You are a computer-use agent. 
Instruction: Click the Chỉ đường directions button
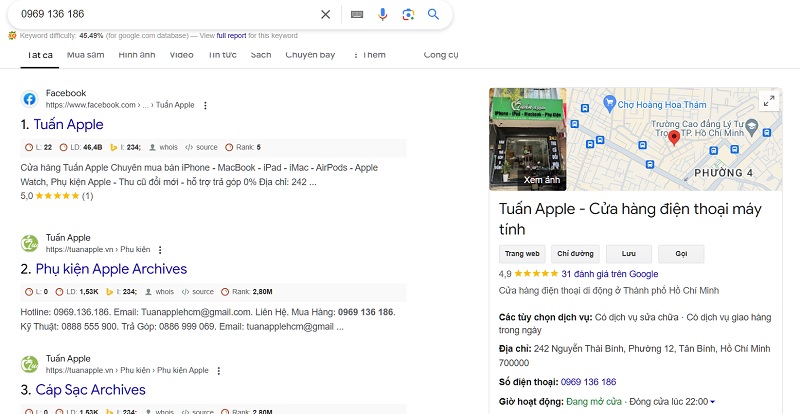[x=575, y=254]
